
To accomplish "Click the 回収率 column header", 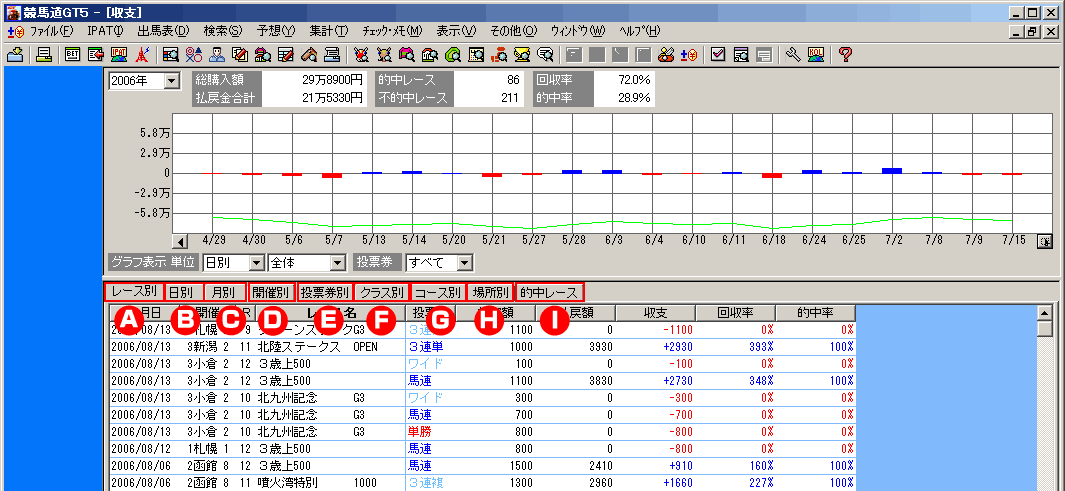I will [x=734, y=313].
